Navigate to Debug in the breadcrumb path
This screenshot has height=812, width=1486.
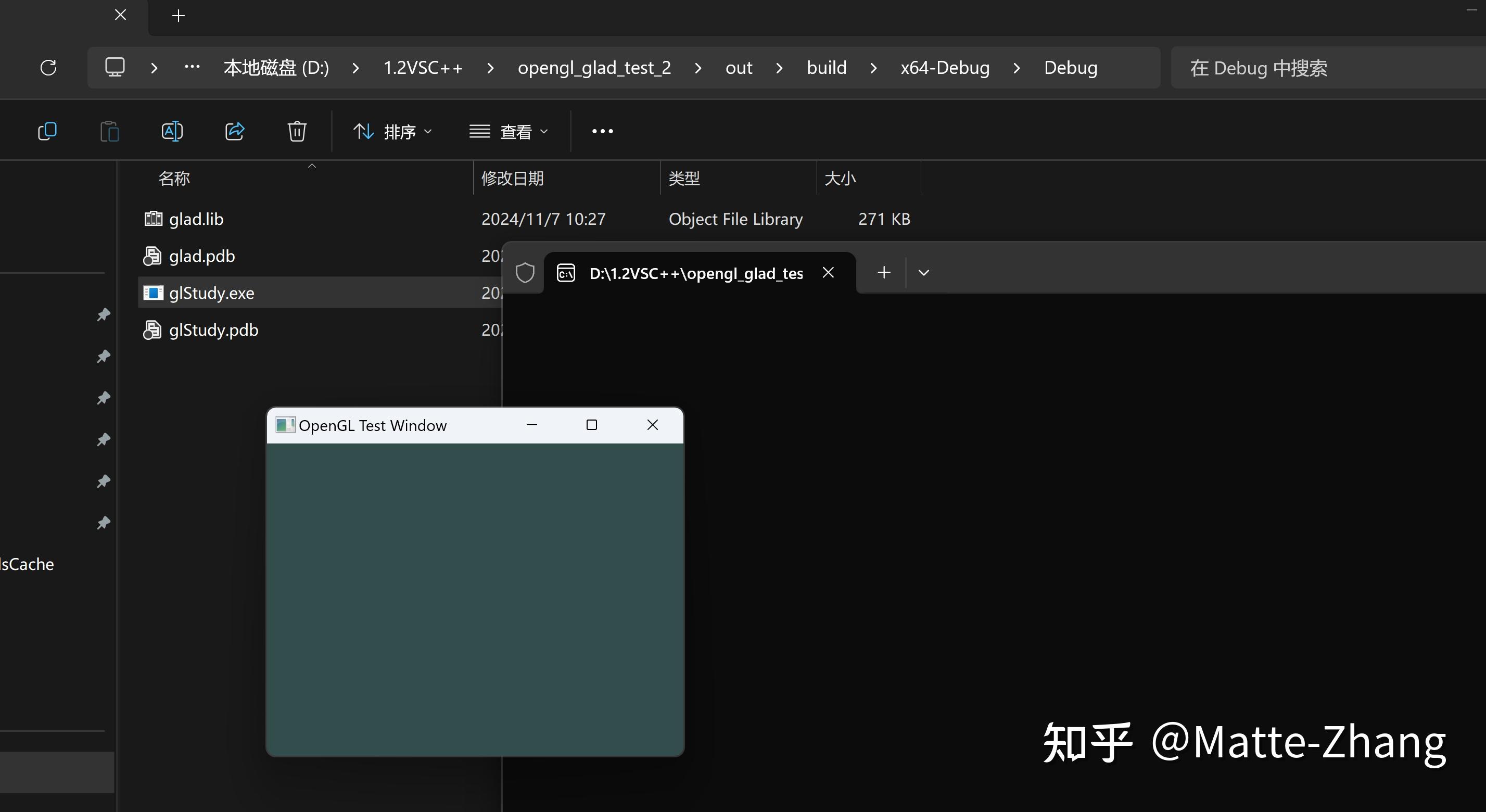[1070, 68]
